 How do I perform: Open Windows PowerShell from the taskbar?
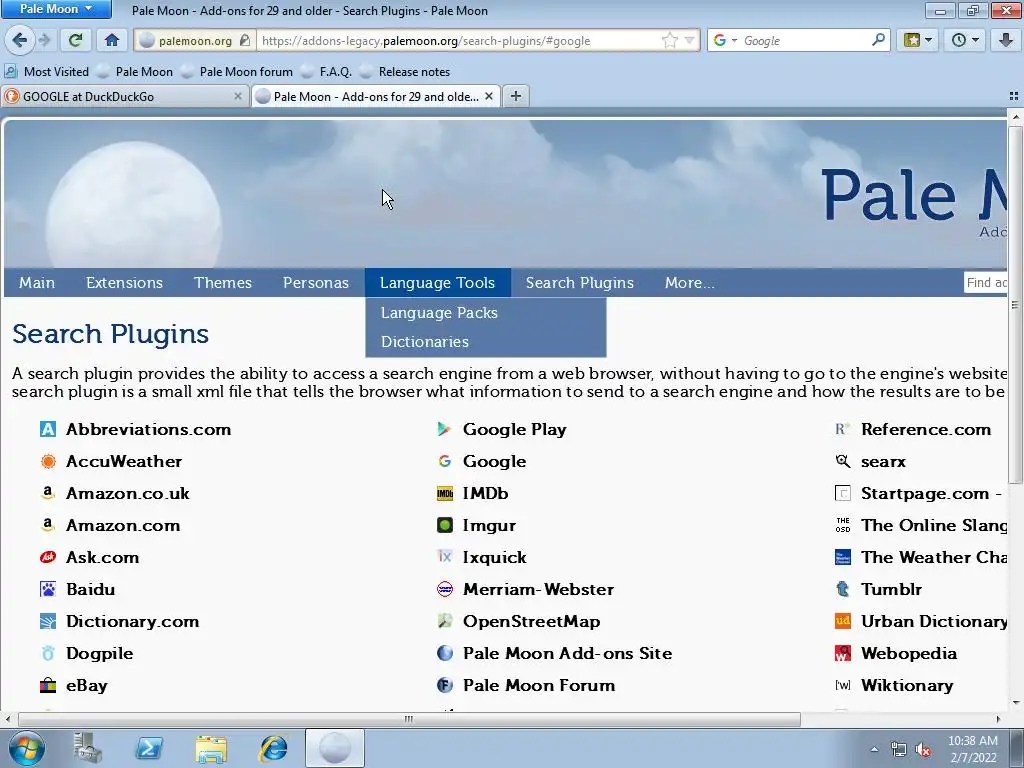click(x=149, y=748)
